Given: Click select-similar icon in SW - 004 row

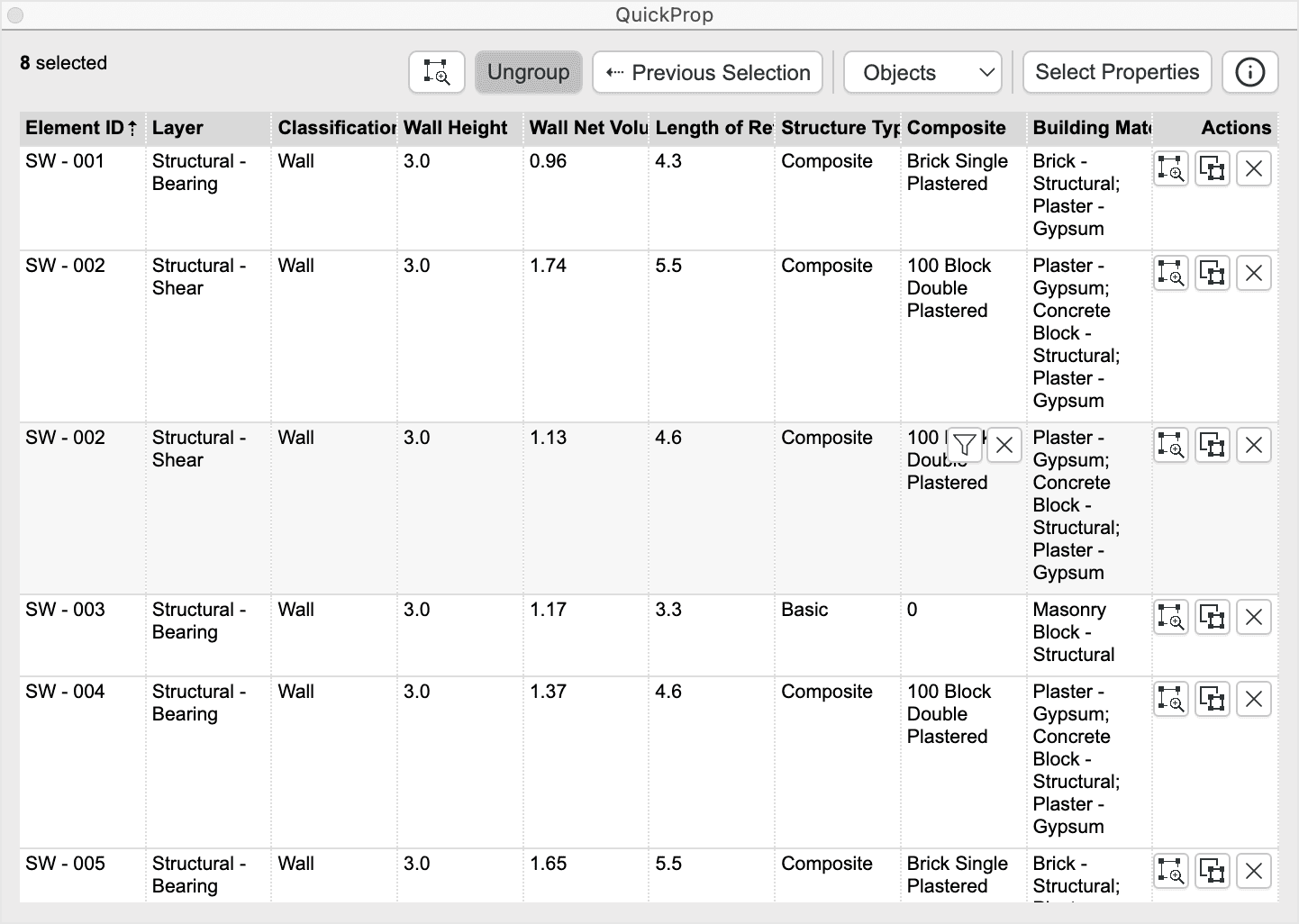Looking at the screenshot, I should point(1213,699).
